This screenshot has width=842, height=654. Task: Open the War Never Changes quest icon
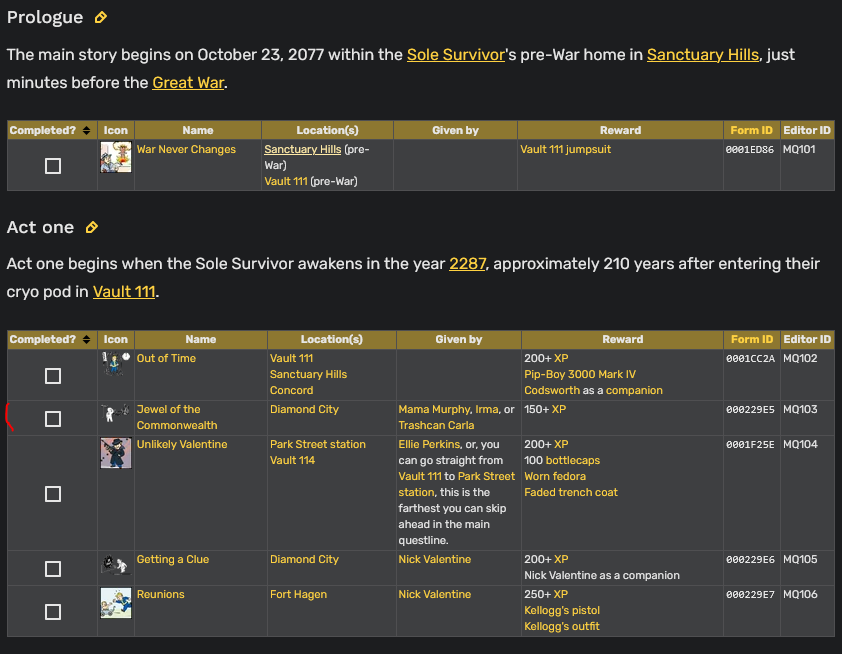click(x=116, y=158)
